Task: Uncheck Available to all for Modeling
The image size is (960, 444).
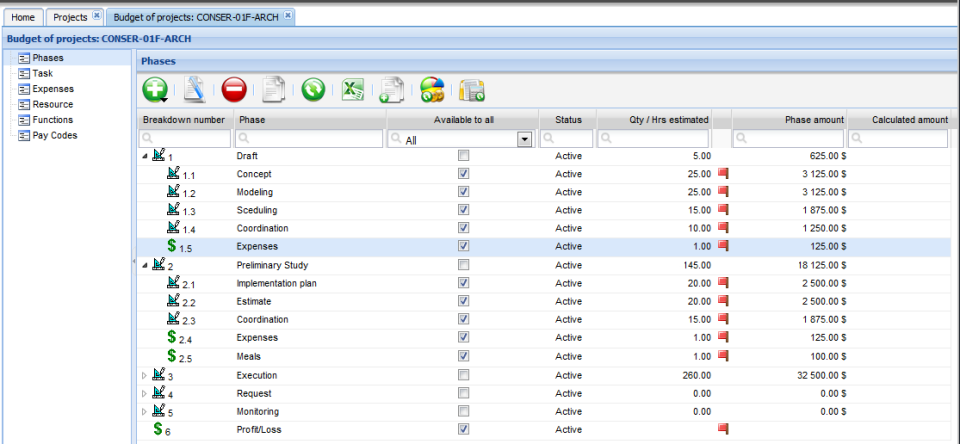Action: coord(463,192)
